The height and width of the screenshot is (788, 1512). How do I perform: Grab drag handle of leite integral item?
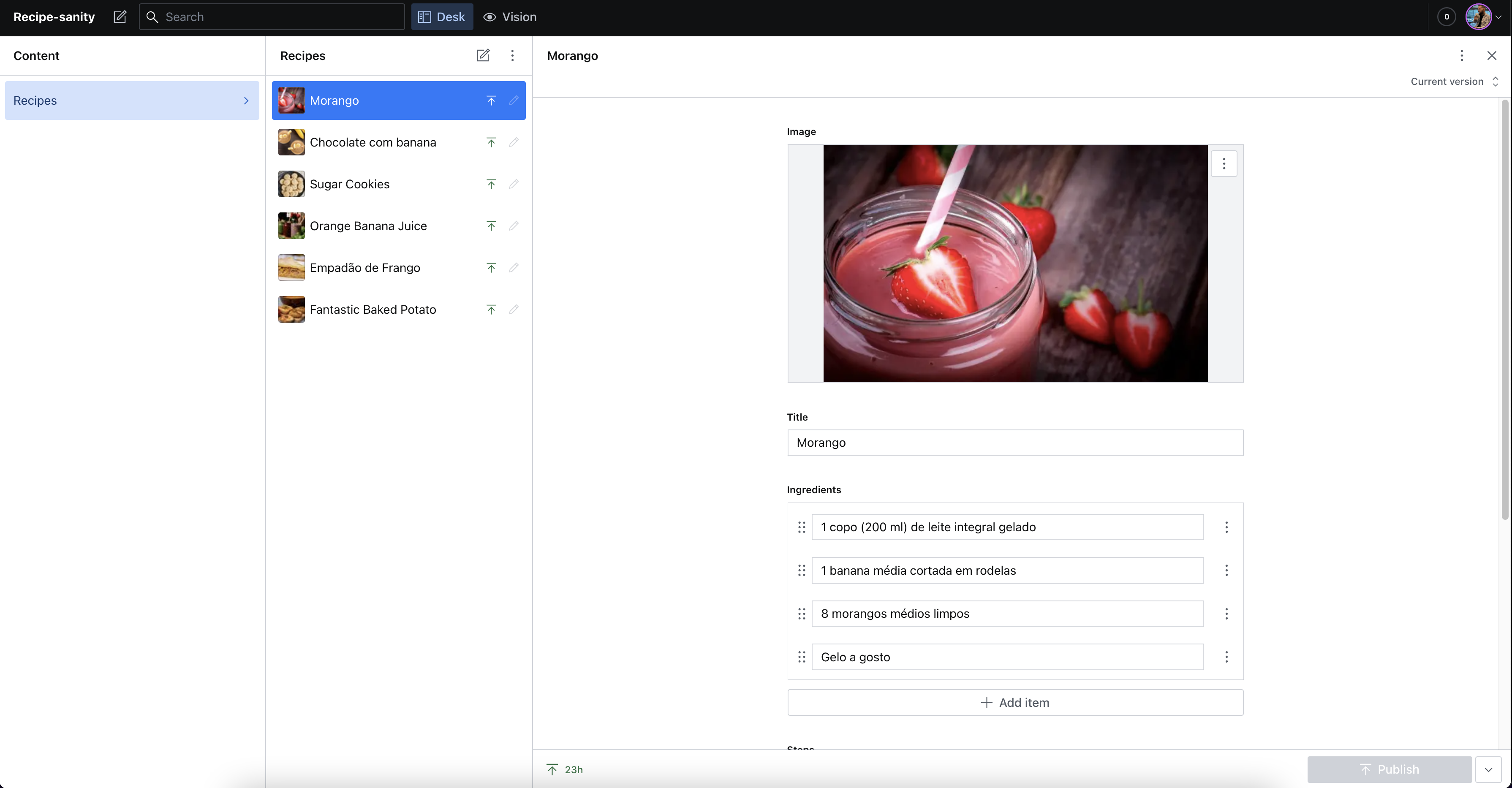tap(801, 527)
